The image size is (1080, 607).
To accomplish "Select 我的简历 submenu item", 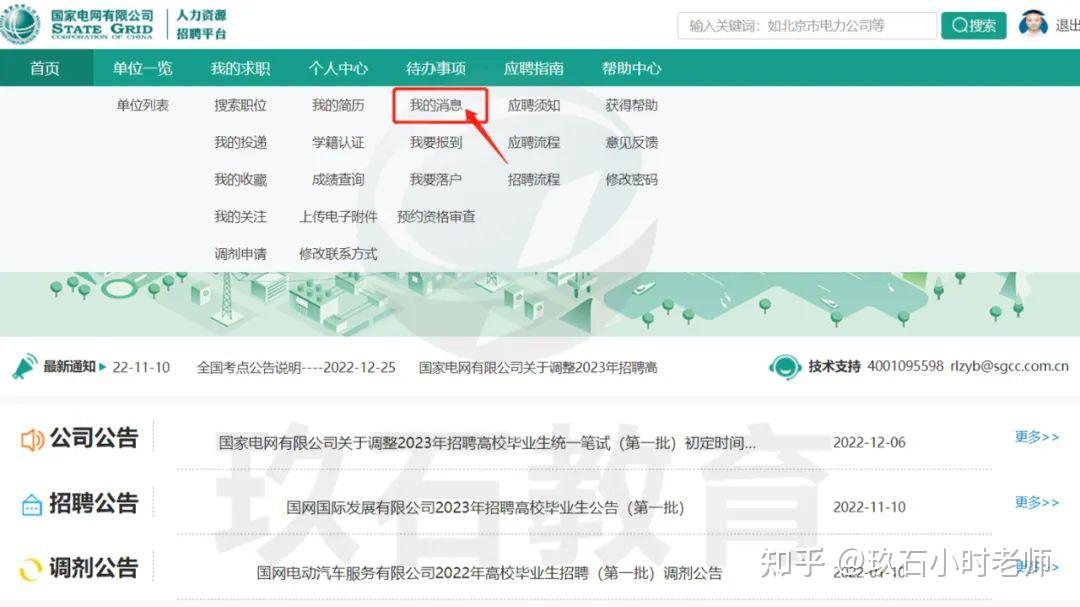I will 338,105.
